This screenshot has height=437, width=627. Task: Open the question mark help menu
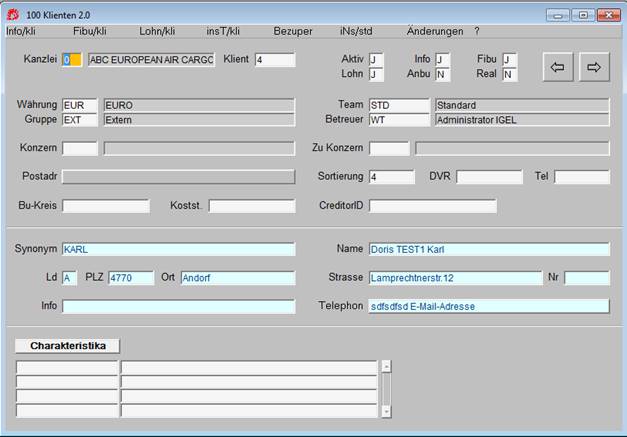[x=477, y=31]
